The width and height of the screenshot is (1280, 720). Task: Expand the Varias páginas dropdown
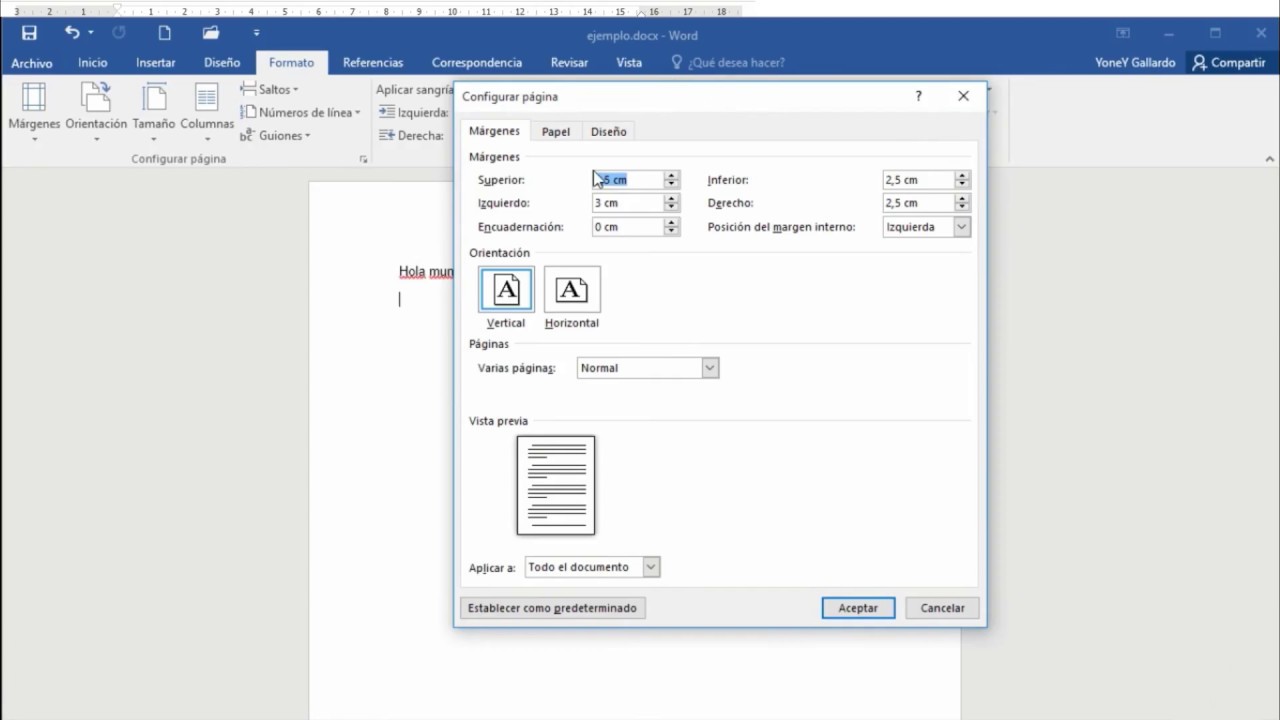(x=710, y=368)
